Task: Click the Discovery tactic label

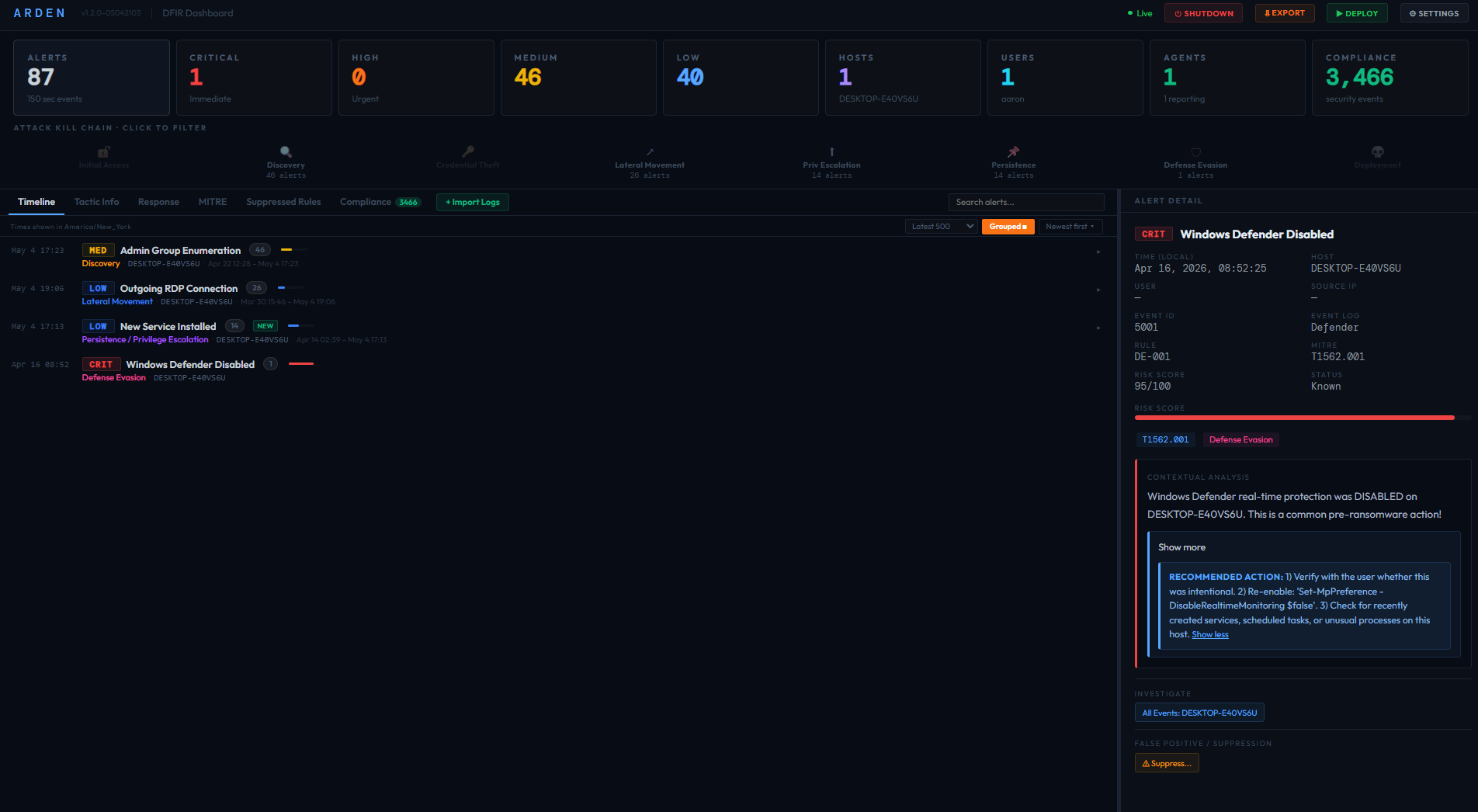Action: 101,264
